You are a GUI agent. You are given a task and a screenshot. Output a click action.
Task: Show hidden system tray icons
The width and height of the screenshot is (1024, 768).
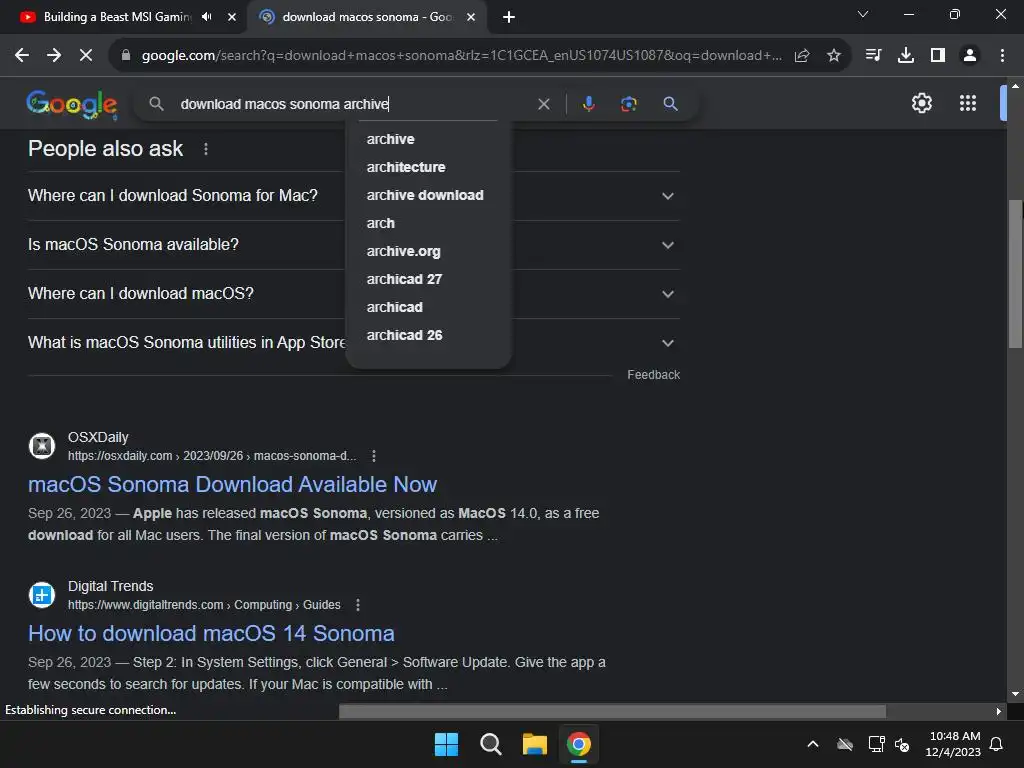click(812, 744)
